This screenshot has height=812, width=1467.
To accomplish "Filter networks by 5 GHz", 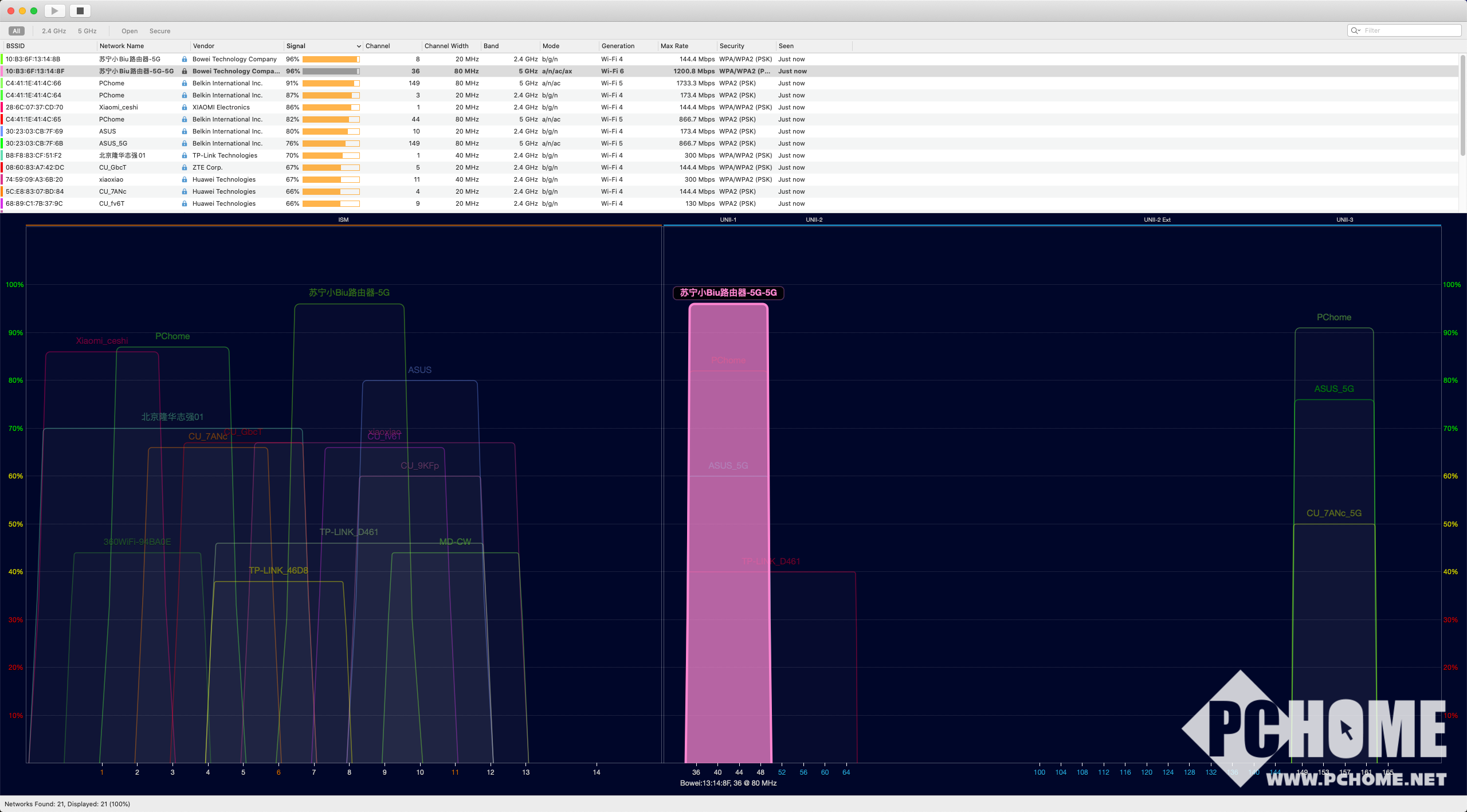I will point(87,31).
